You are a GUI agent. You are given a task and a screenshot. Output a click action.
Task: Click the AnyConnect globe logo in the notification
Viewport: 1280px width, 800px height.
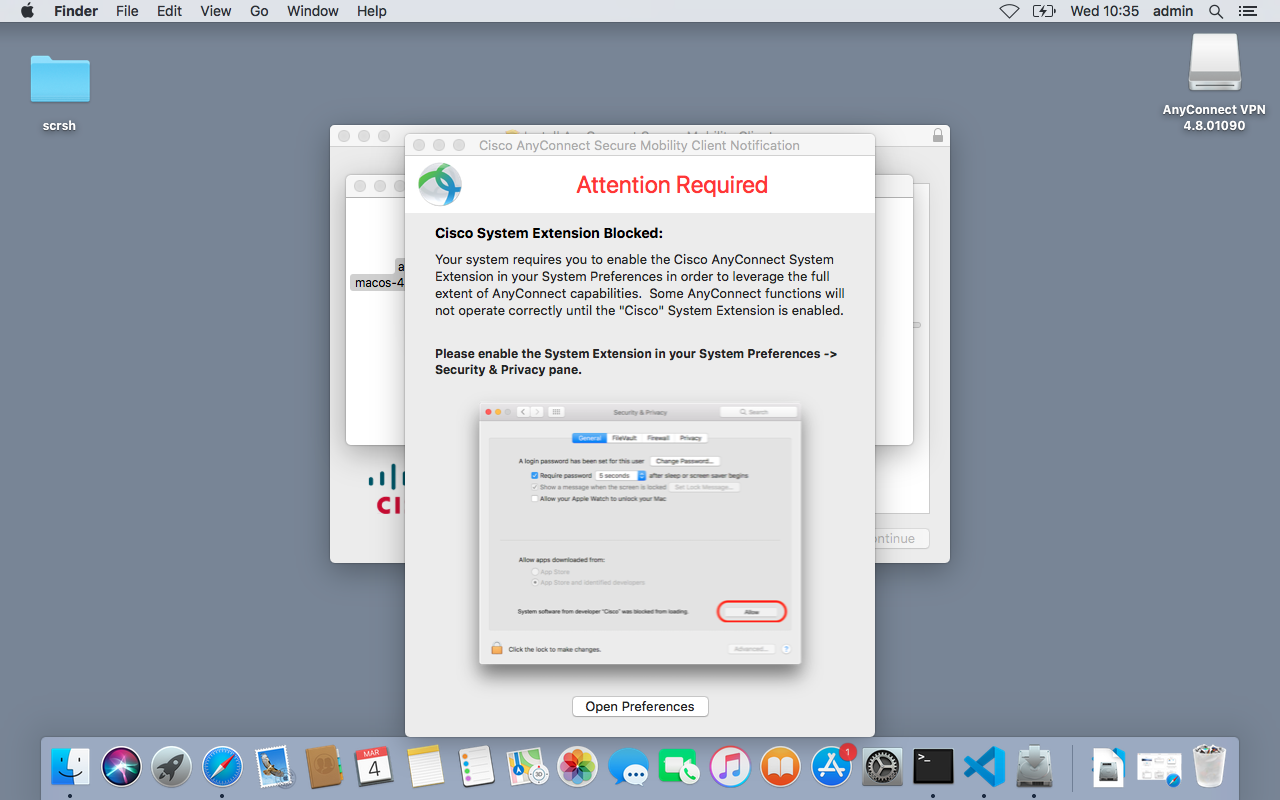(440, 185)
